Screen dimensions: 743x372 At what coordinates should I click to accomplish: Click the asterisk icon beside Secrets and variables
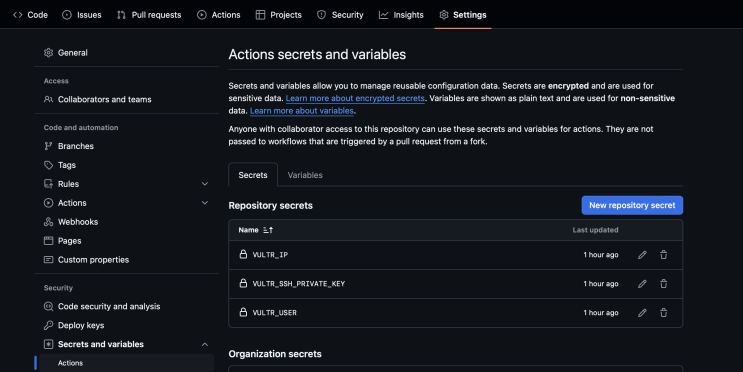pyautogui.click(x=48, y=345)
